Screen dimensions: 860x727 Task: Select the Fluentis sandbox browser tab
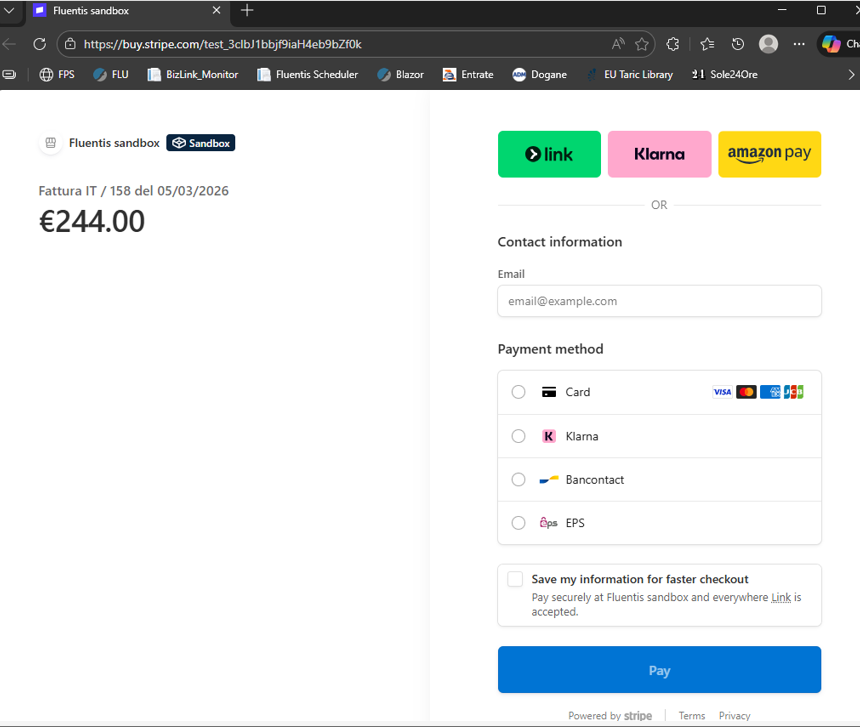click(127, 10)
